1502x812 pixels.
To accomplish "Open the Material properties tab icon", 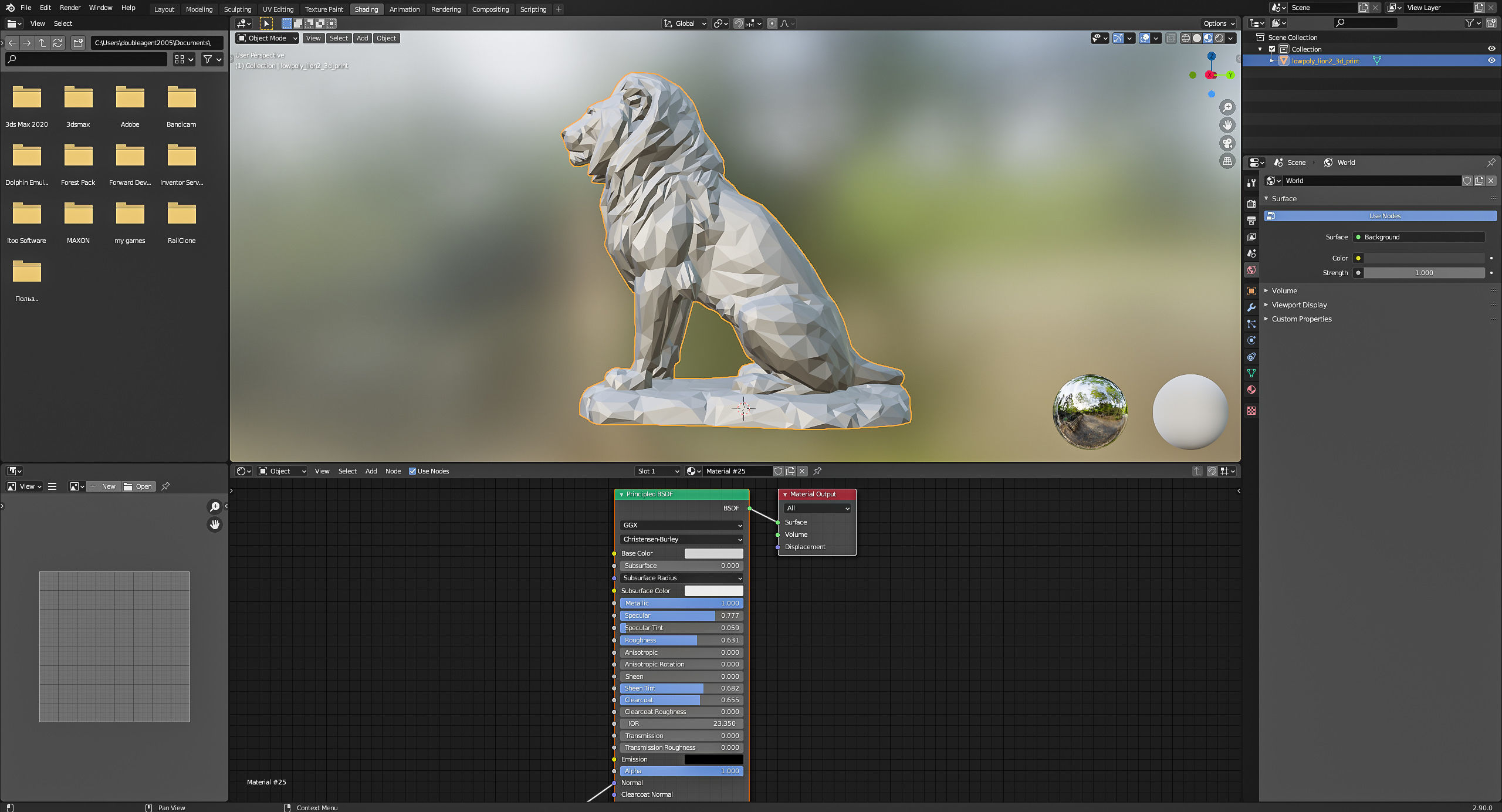I will coord(1251,390).
